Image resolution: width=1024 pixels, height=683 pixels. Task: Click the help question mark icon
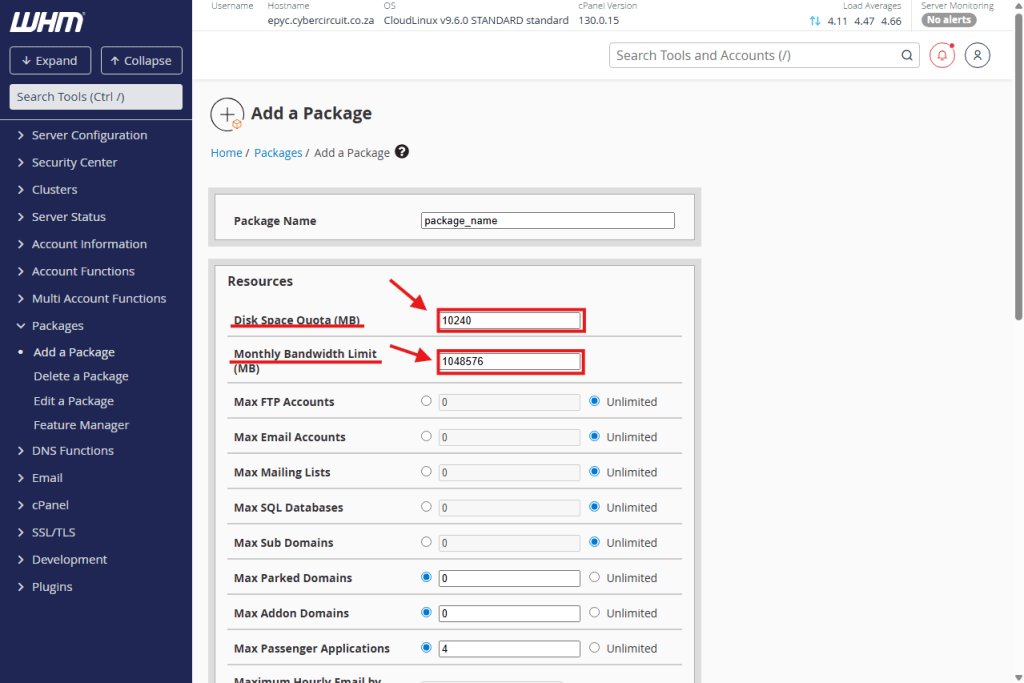click(x=402, y=152)
